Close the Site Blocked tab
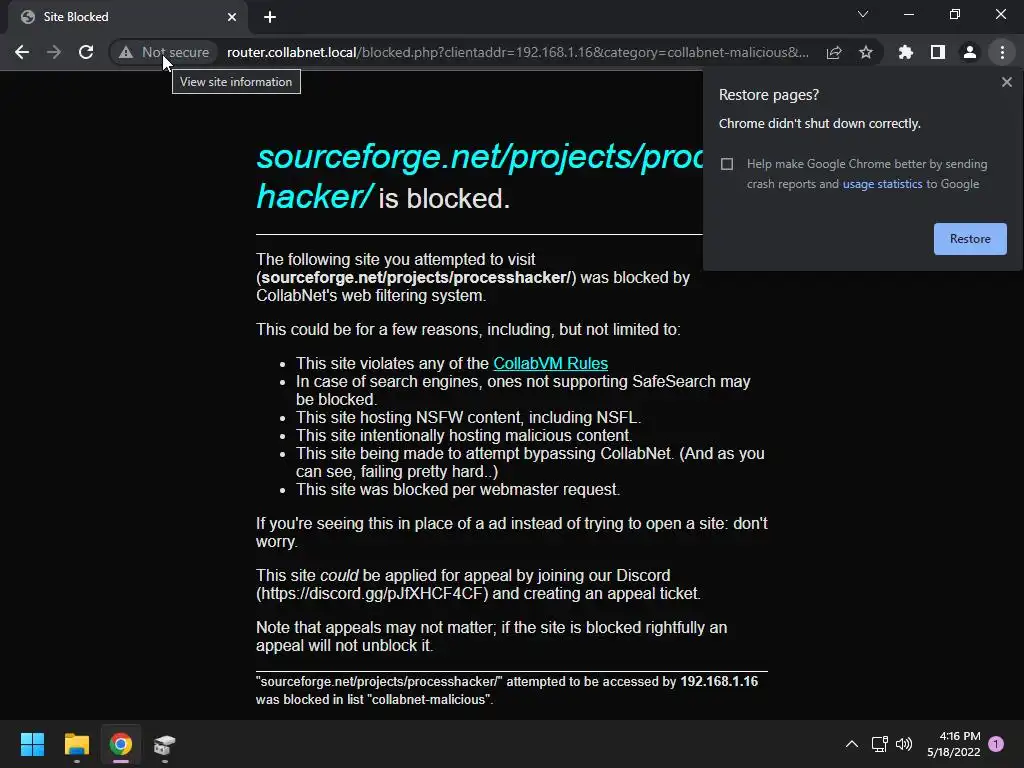1024x768 pixels. click(x=232, y=17)
